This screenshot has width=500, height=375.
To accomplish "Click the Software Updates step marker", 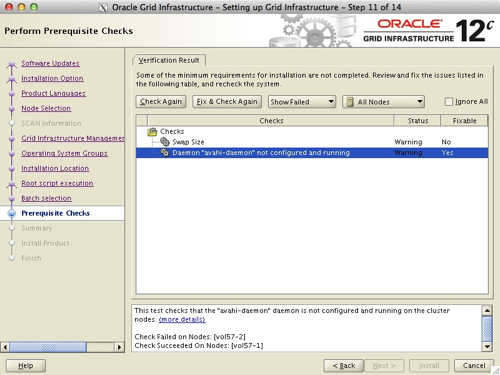I will [x=12, y=63].
